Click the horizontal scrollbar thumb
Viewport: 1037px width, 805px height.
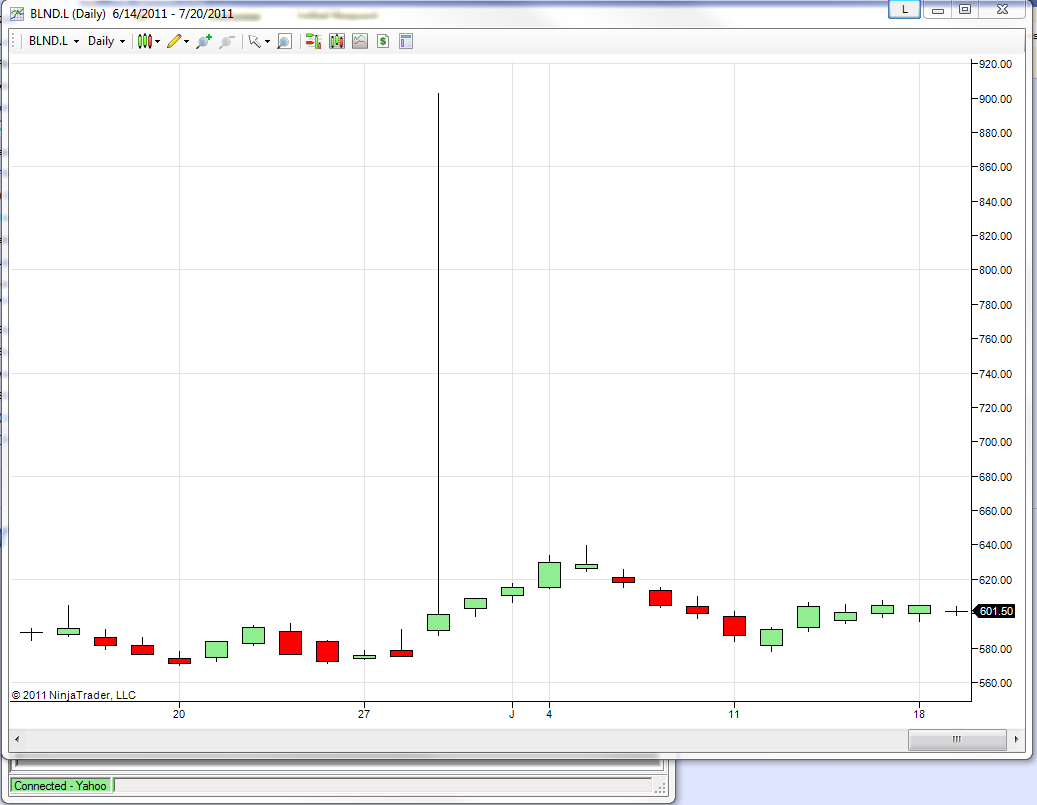pos(957,739)
